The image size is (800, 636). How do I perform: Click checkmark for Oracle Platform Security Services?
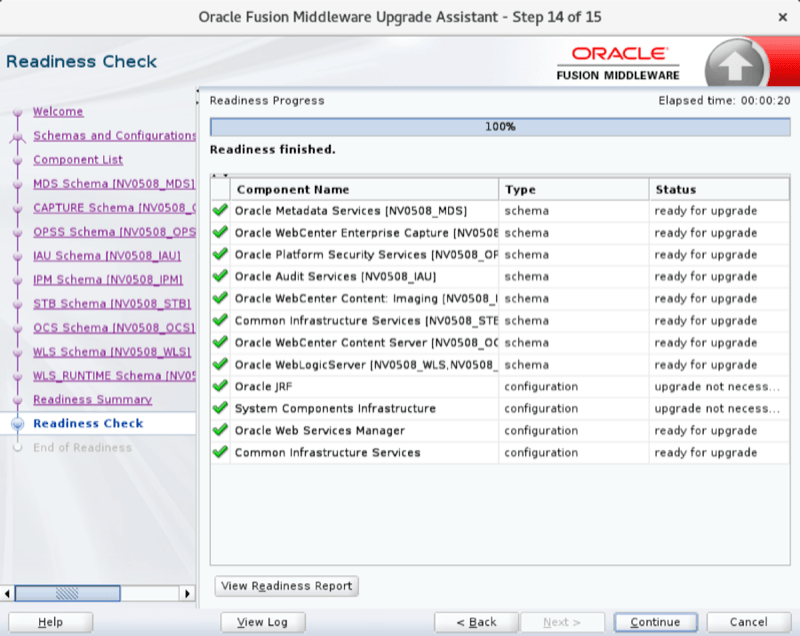click(220, 254)
